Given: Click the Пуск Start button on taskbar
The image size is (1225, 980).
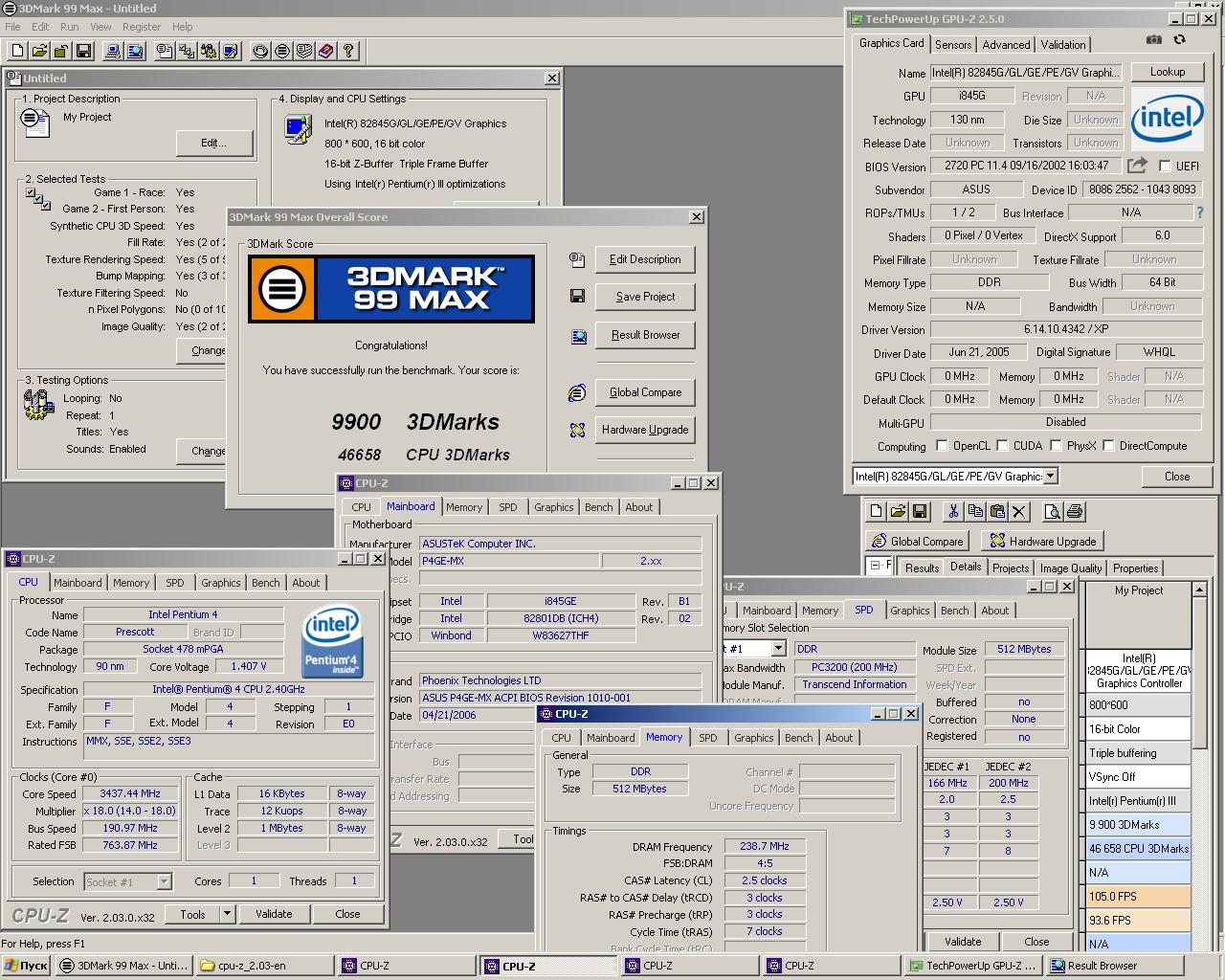Looking at the screenshot, I should click(x=26, y=966).
